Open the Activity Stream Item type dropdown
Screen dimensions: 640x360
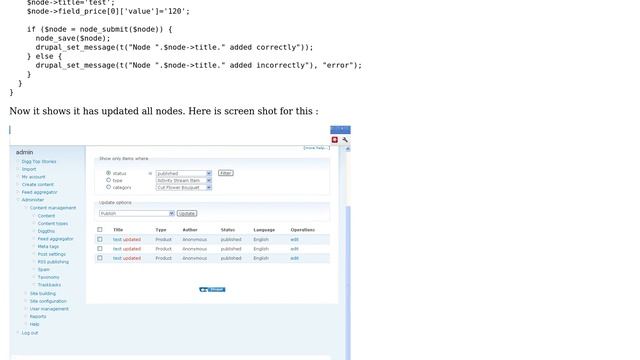point(184,180)
